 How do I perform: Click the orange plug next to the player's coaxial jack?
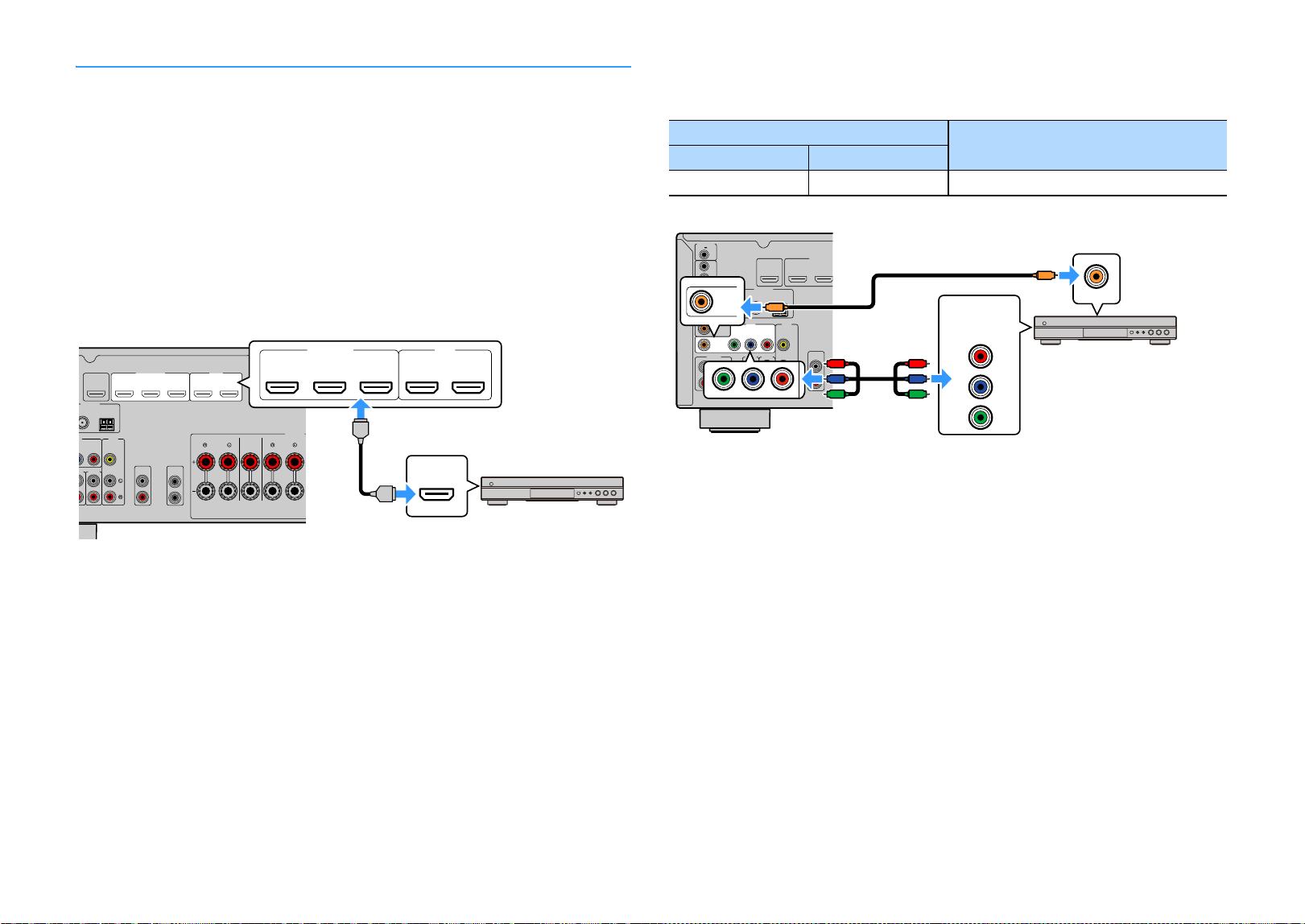coord(1044,276)
